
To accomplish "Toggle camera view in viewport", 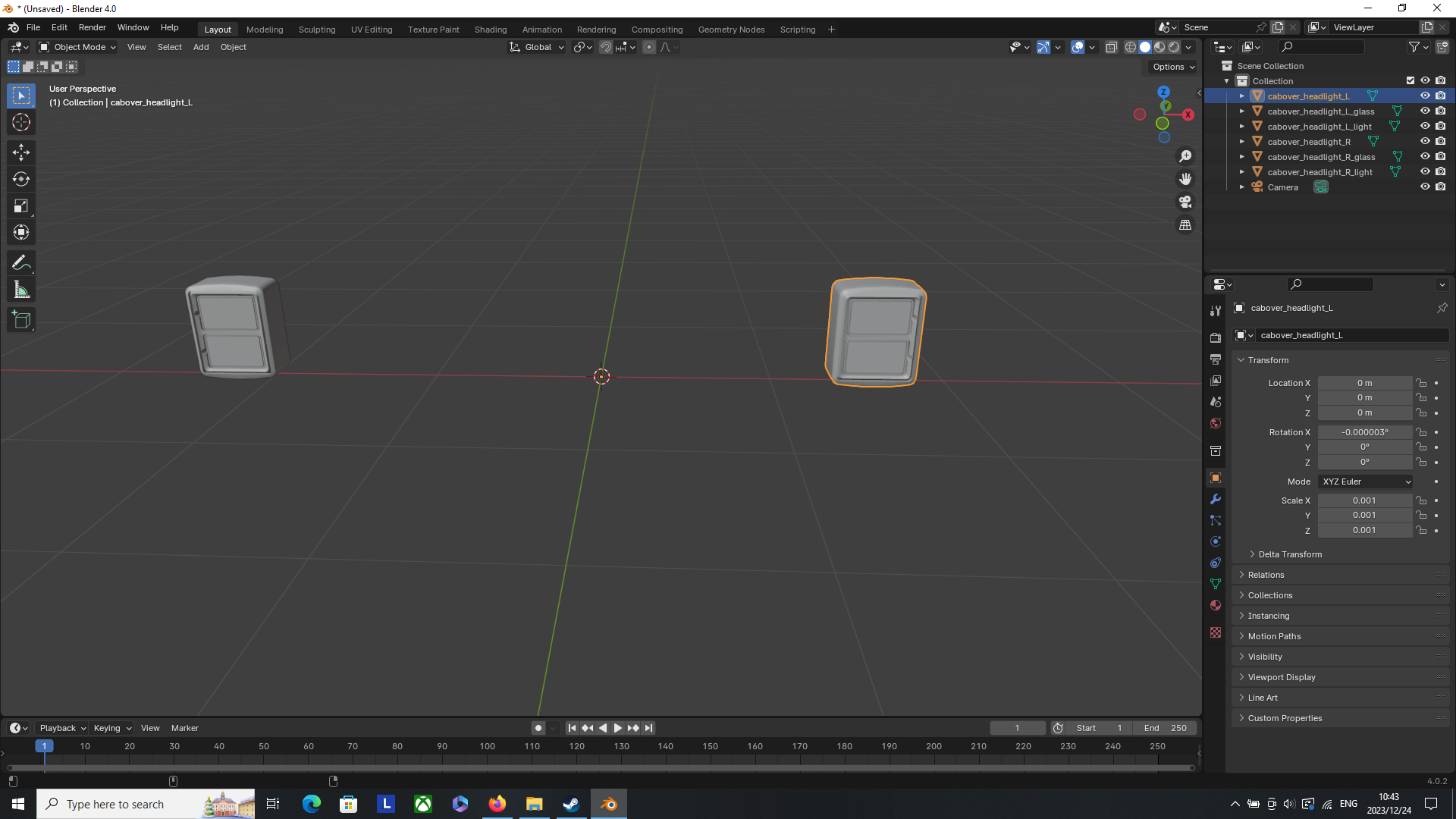I will coord(1185,202).
